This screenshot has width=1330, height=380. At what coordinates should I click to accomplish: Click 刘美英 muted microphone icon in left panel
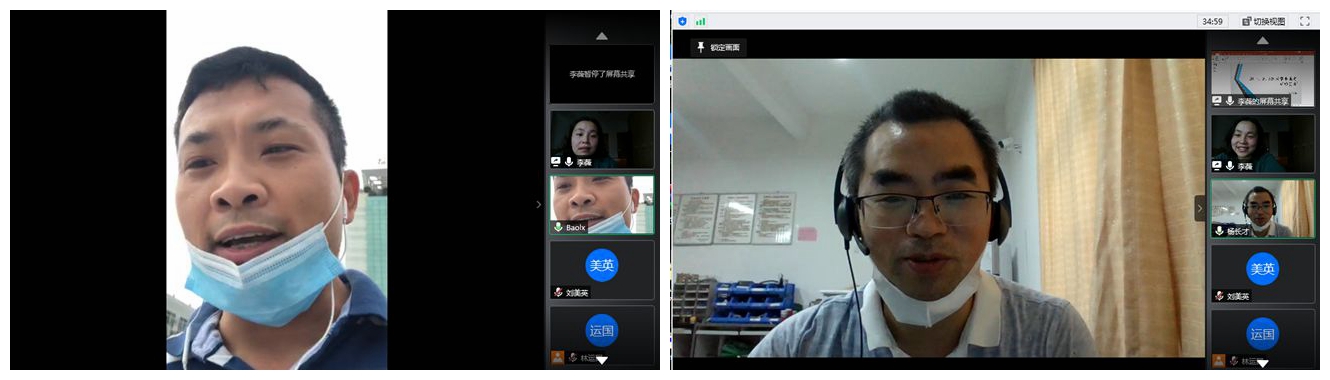click(558, 293)
